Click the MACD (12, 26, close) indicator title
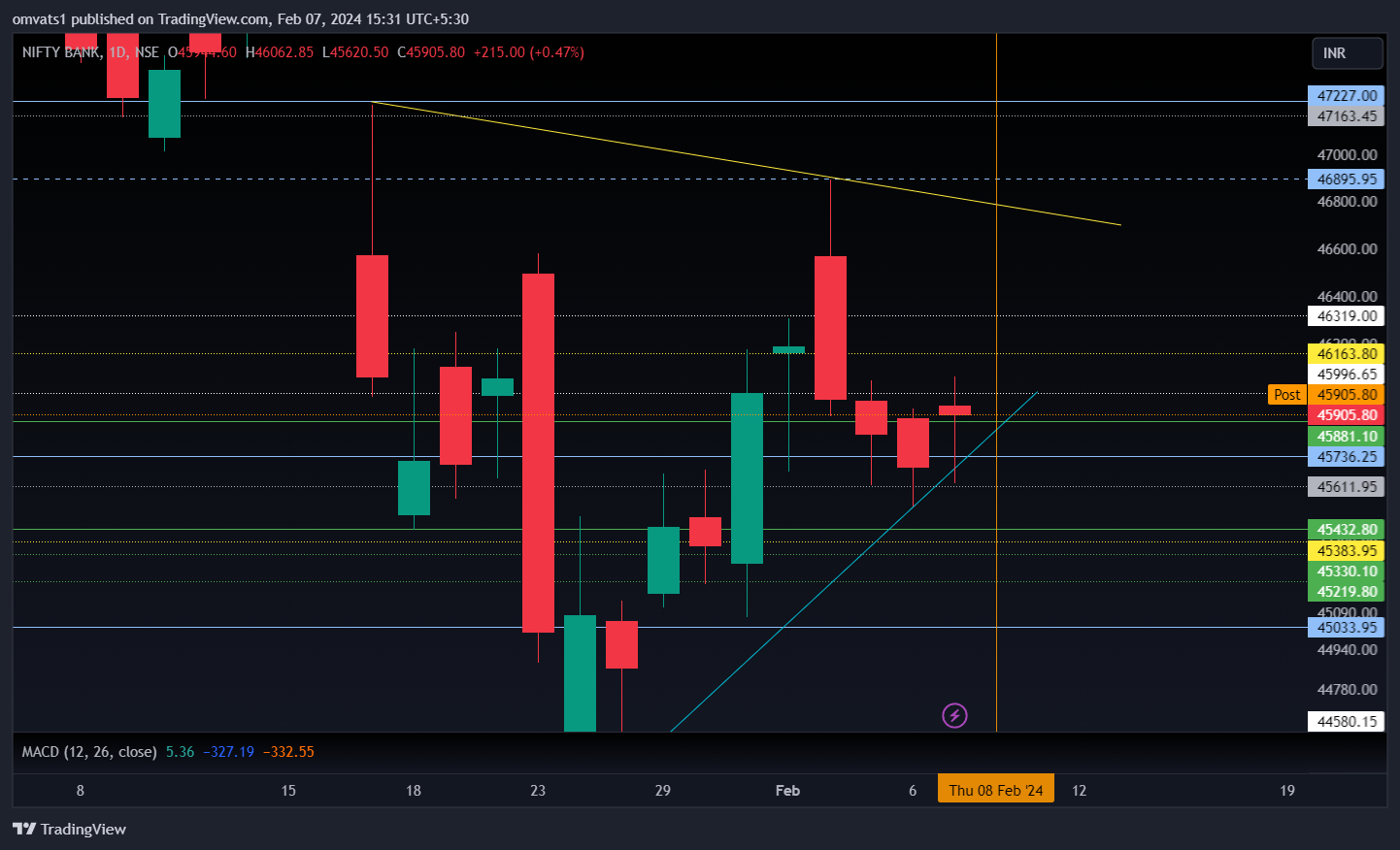Image resolution: width=1400 pixels, height=850 pixels. [x=89, y=752]
